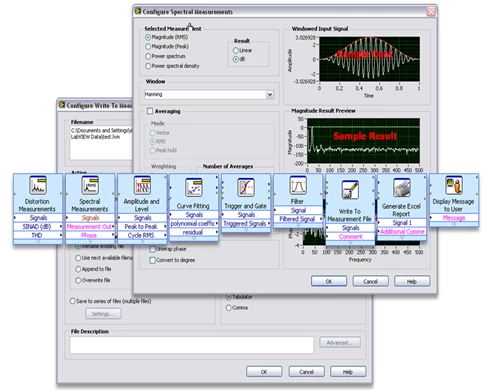491x392 pixels.
Task: Click Comment terminal on Write To Measurement File
Action: click(350, 237)
